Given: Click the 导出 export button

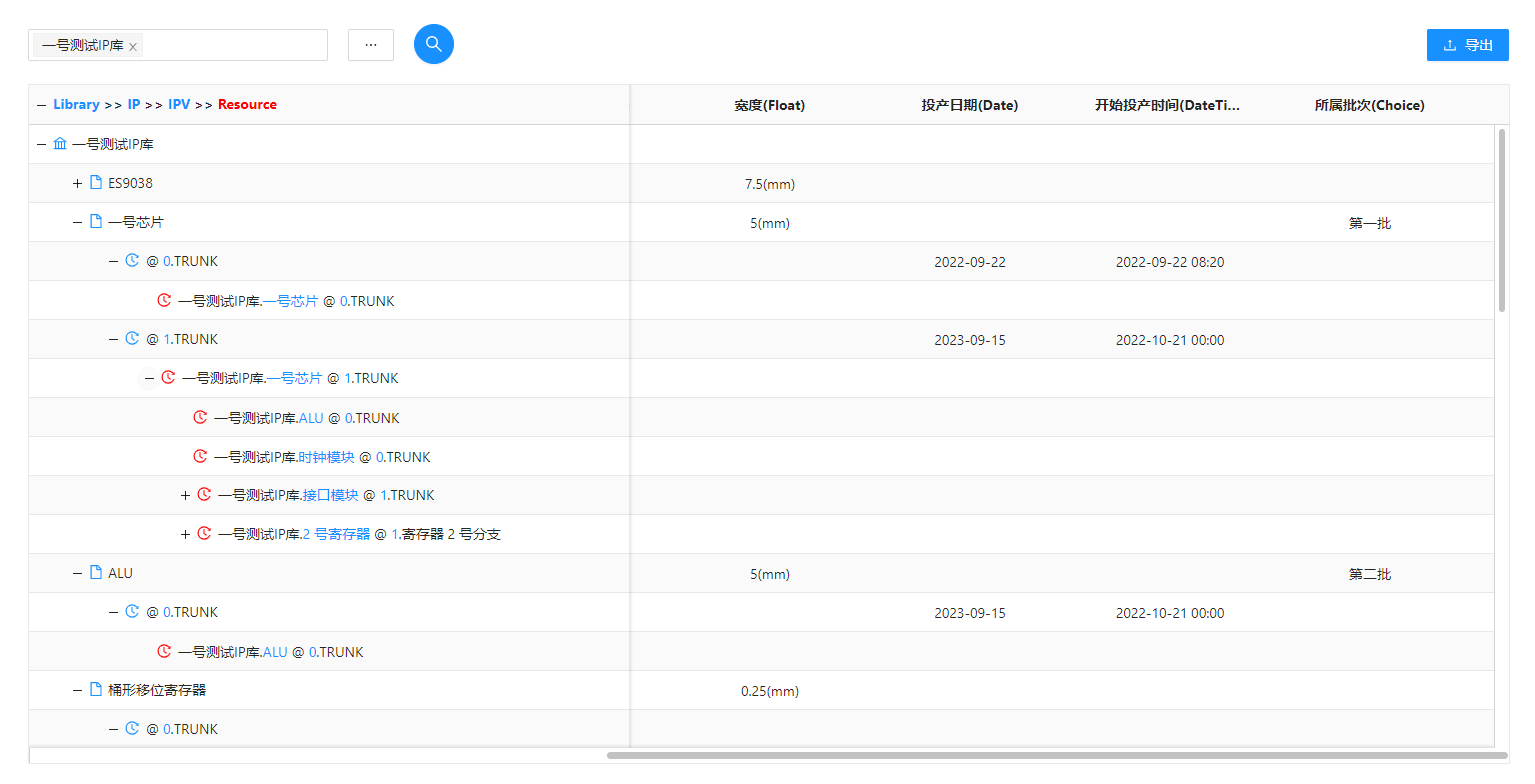Looking at the screenshot, I should (1467, 45).
